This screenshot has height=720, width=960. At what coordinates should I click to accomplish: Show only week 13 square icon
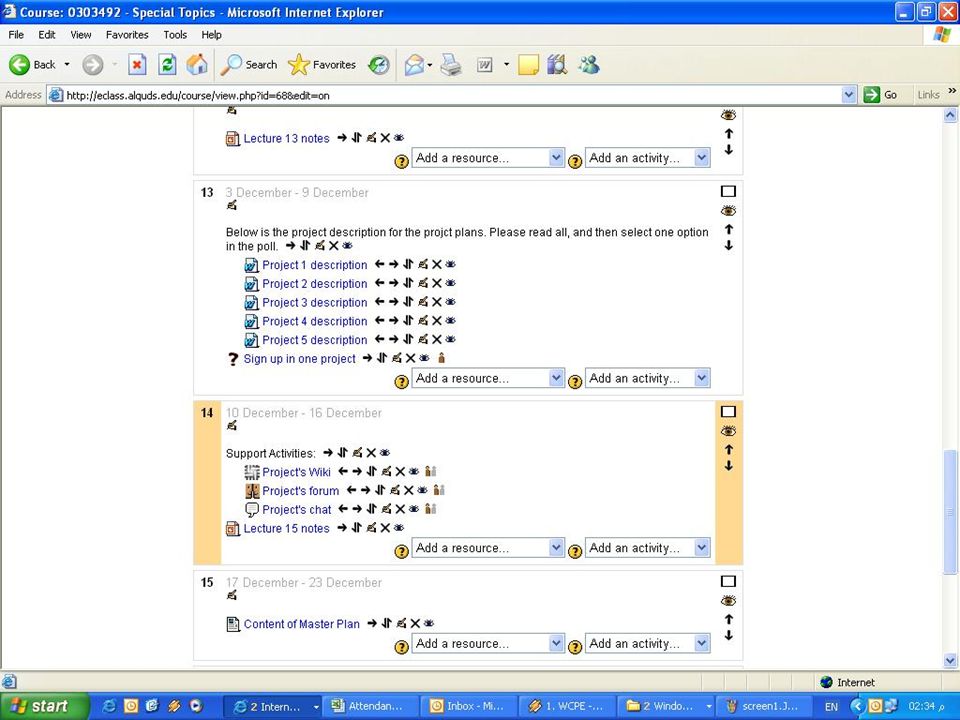(728, 192)
